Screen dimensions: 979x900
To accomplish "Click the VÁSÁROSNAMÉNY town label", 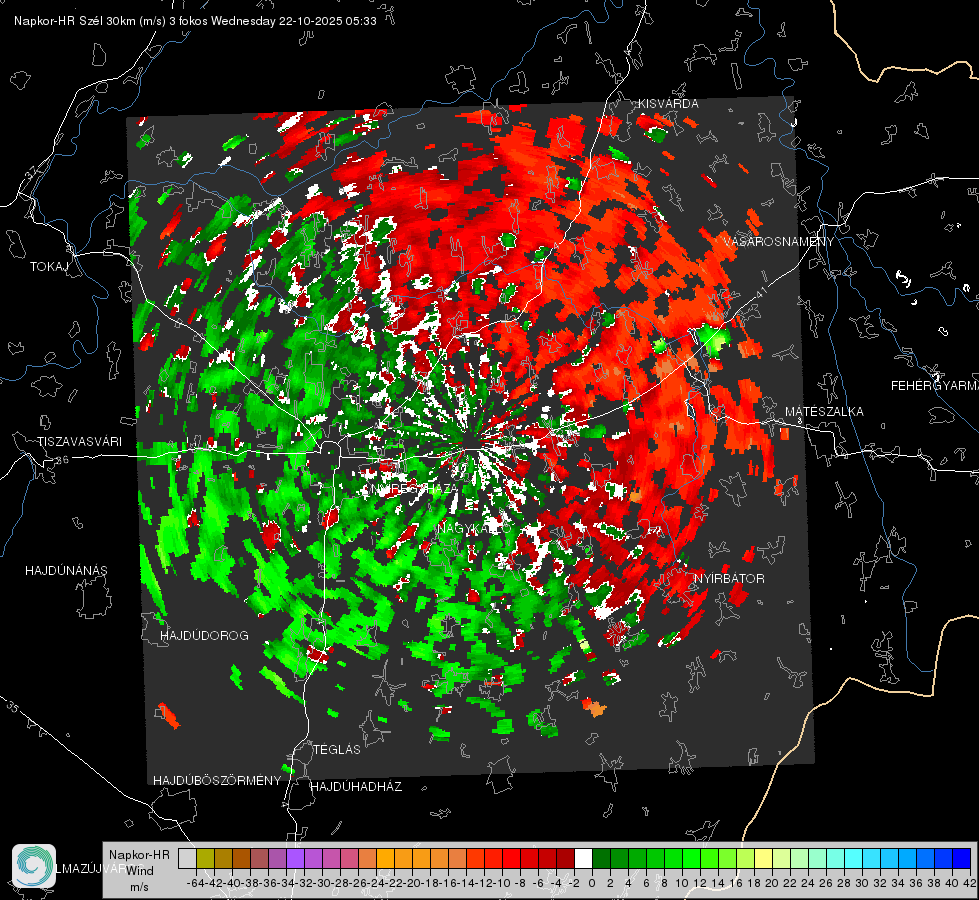I will pos(779,242).
